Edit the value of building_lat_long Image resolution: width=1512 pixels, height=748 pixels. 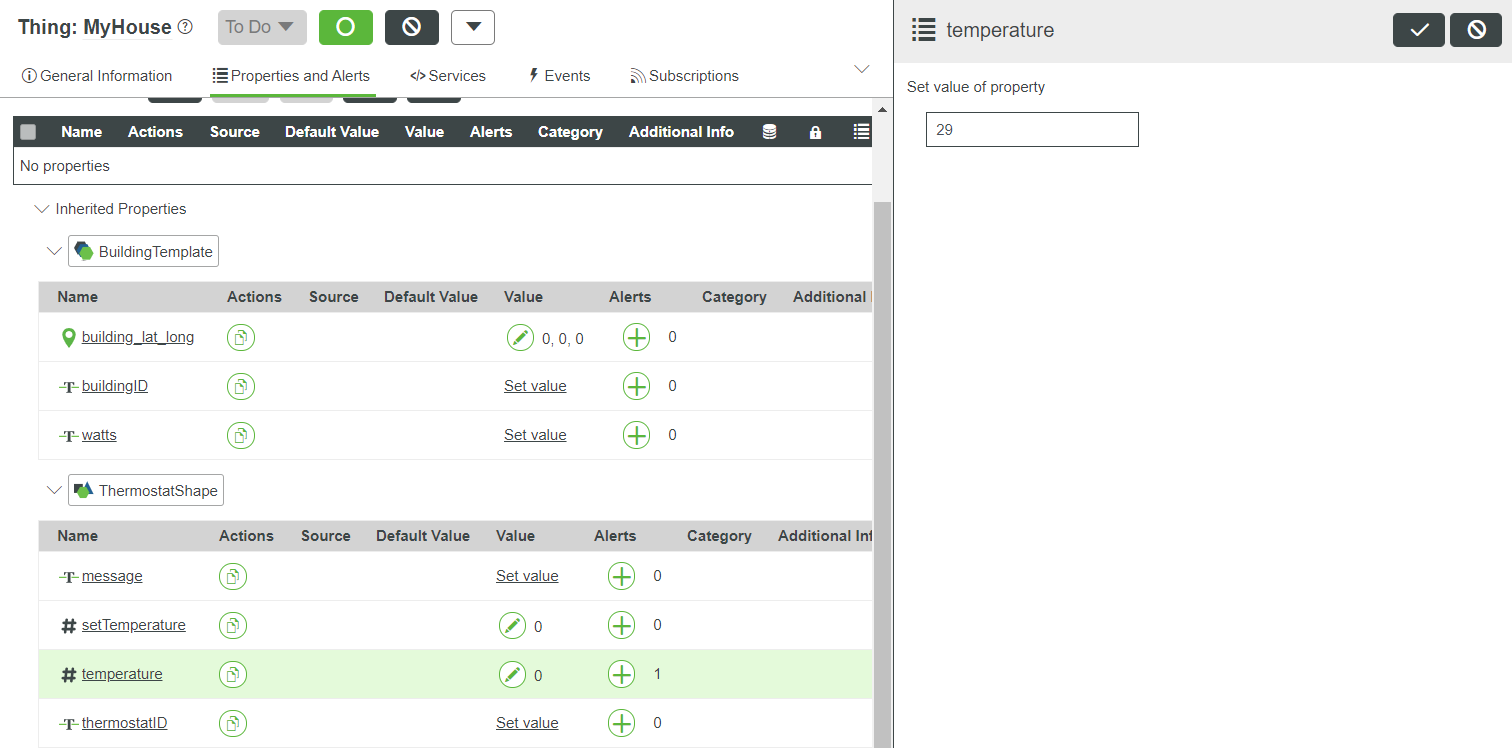[x=520, y=337]
